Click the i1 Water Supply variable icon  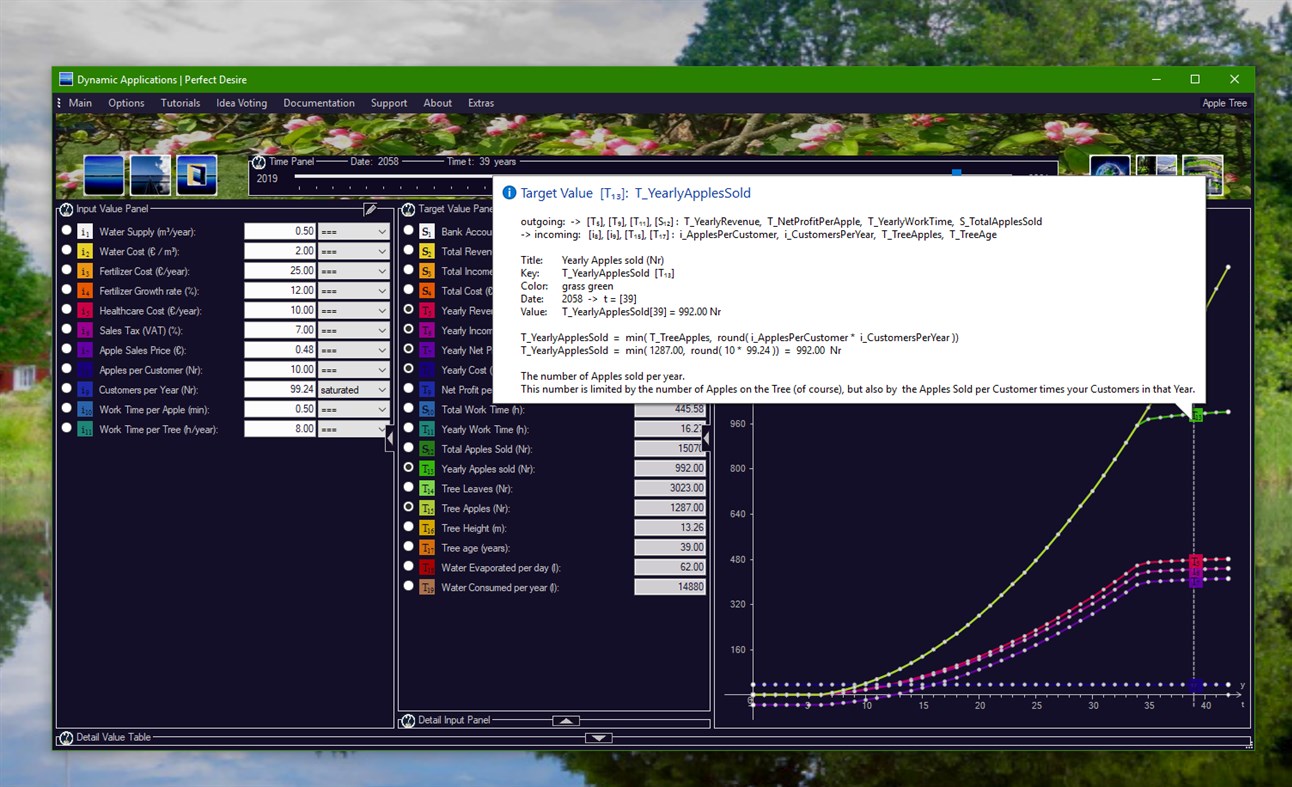85,232
